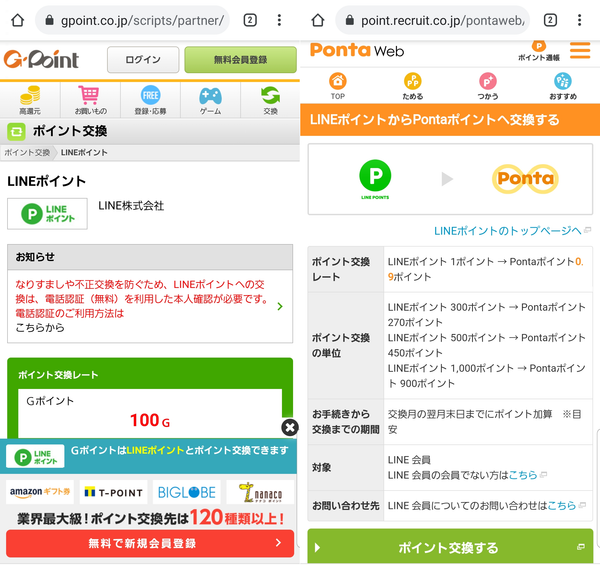Click LINEポイント logo in the teal banner
600x567 pixels.
pos(35,456)
